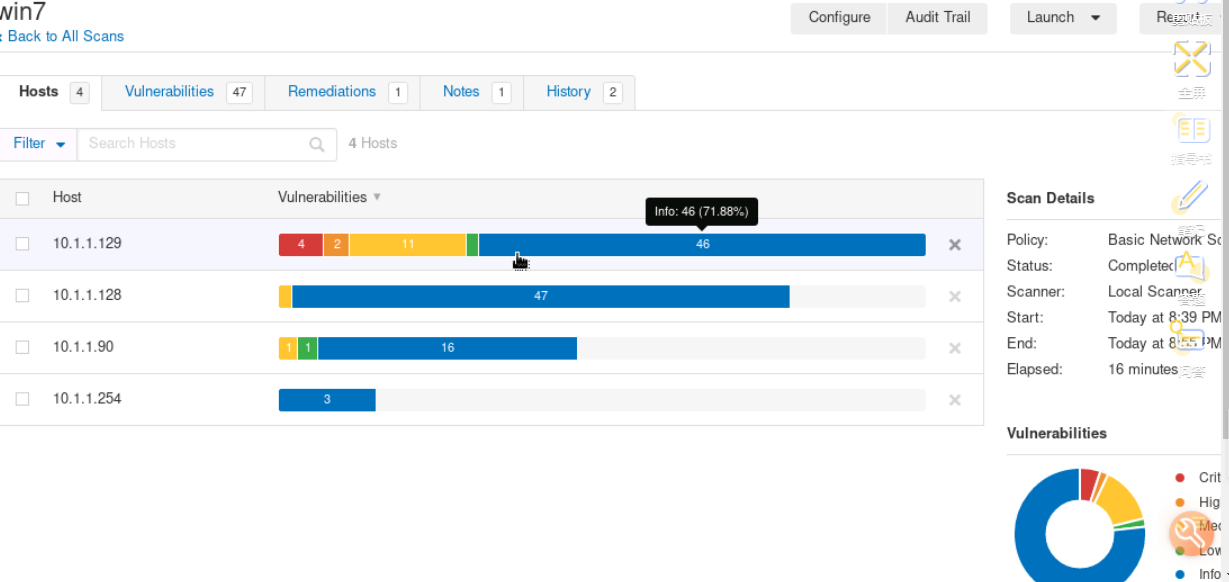Open host 10.1.1.90
The width and height of the screenshot is (1229, 582).
pyautogui.click(x=83, y=348)
